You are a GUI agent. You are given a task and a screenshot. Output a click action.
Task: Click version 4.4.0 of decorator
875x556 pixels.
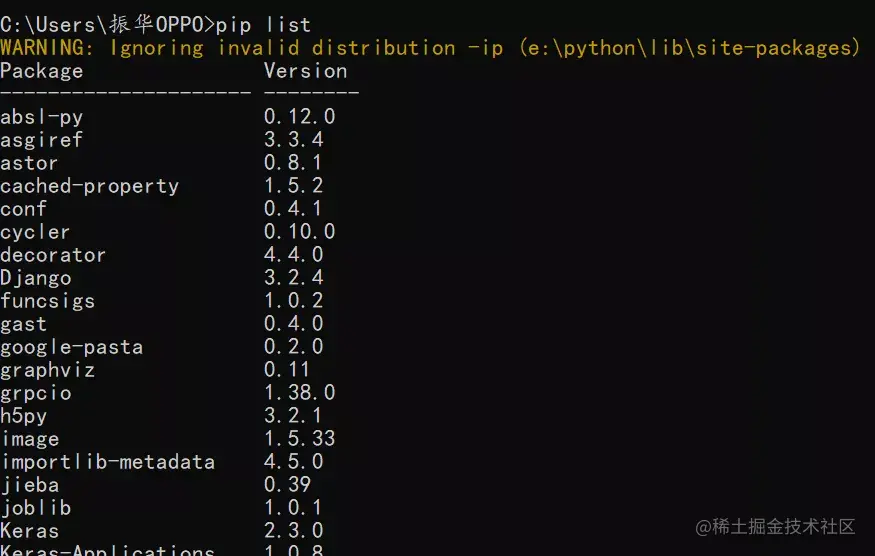[x=294, y=255]
